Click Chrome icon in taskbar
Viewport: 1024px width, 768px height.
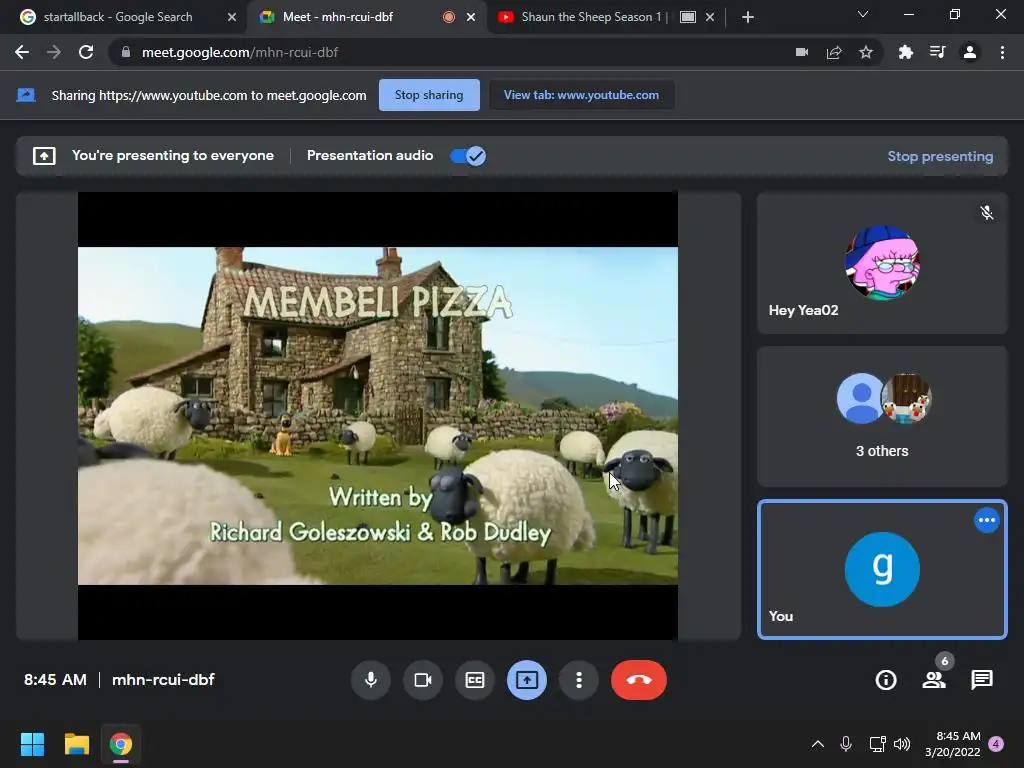coord(121,744)
